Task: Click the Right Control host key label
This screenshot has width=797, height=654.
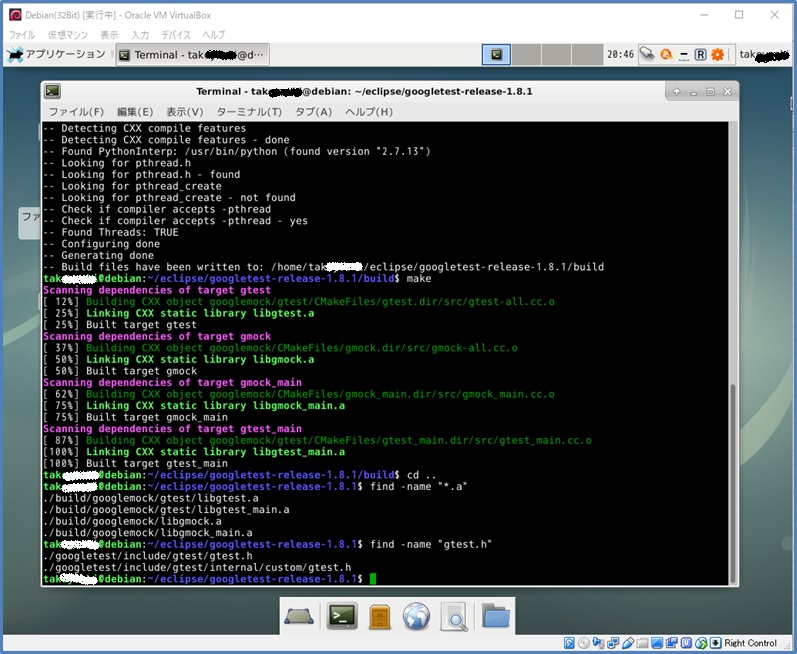Action: 750,643
